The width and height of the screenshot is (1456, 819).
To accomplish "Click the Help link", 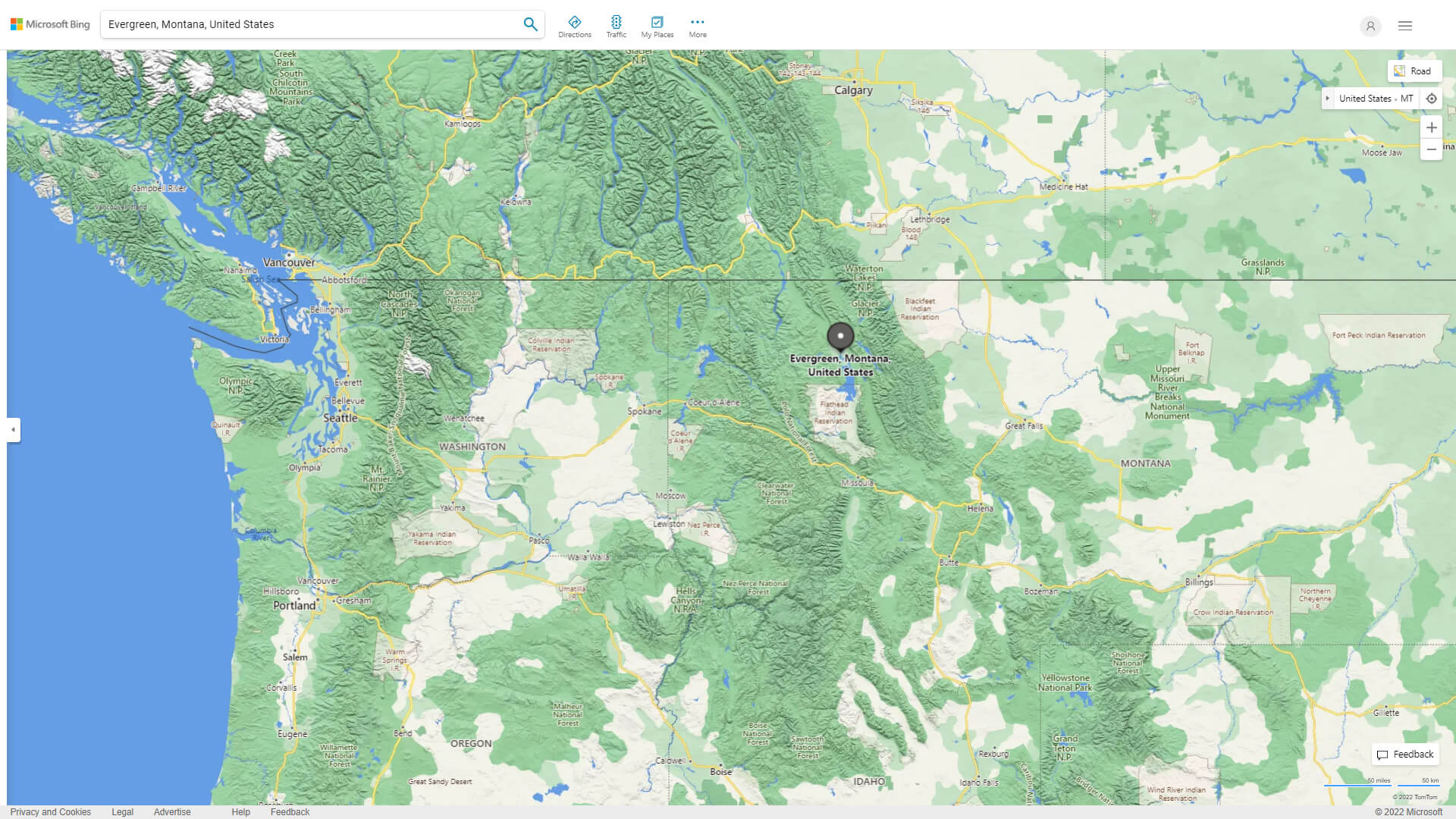I will pyautogui.click(x=240, y=812).
